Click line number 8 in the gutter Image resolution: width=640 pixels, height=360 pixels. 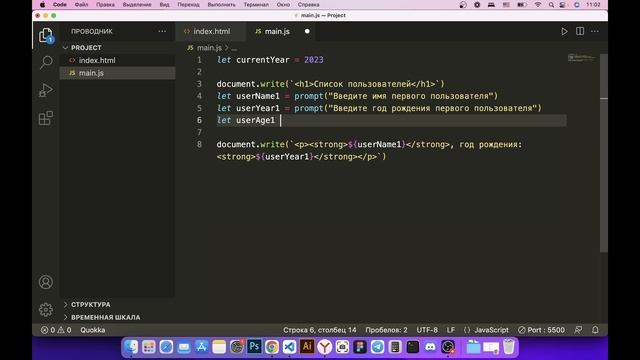(x=199, y=144)
